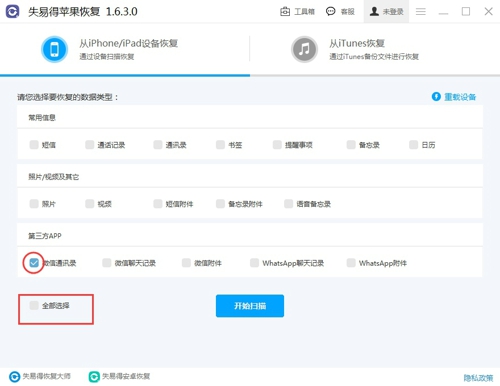Open 失易得安卓恢复 footer icon
Image resolution: width=500 pixels, height=386 pixels.
[94, 377]
